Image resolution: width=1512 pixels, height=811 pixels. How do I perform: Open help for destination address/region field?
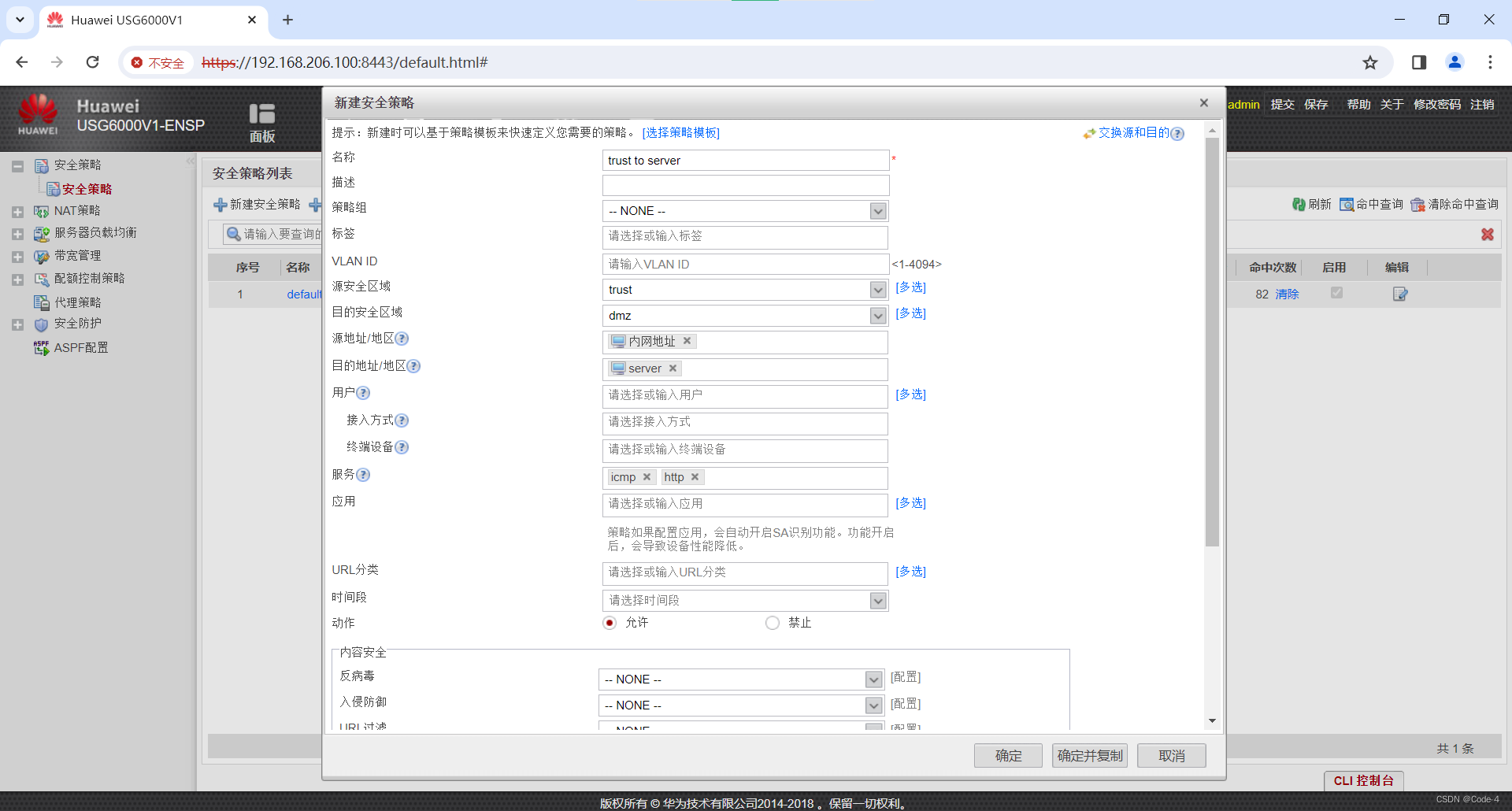tap(413, 366)
